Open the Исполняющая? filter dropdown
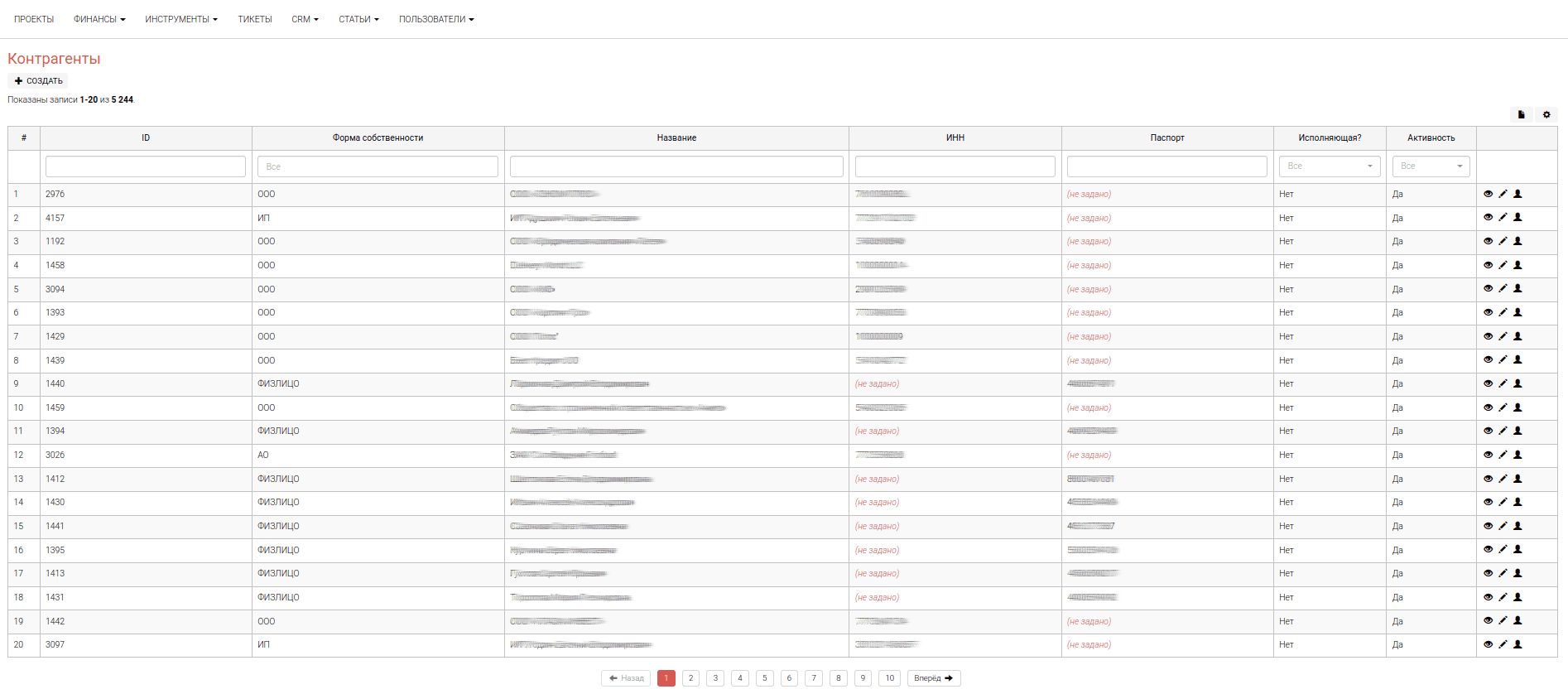Screen dimensions: 1568x694 coord(1329,166)
